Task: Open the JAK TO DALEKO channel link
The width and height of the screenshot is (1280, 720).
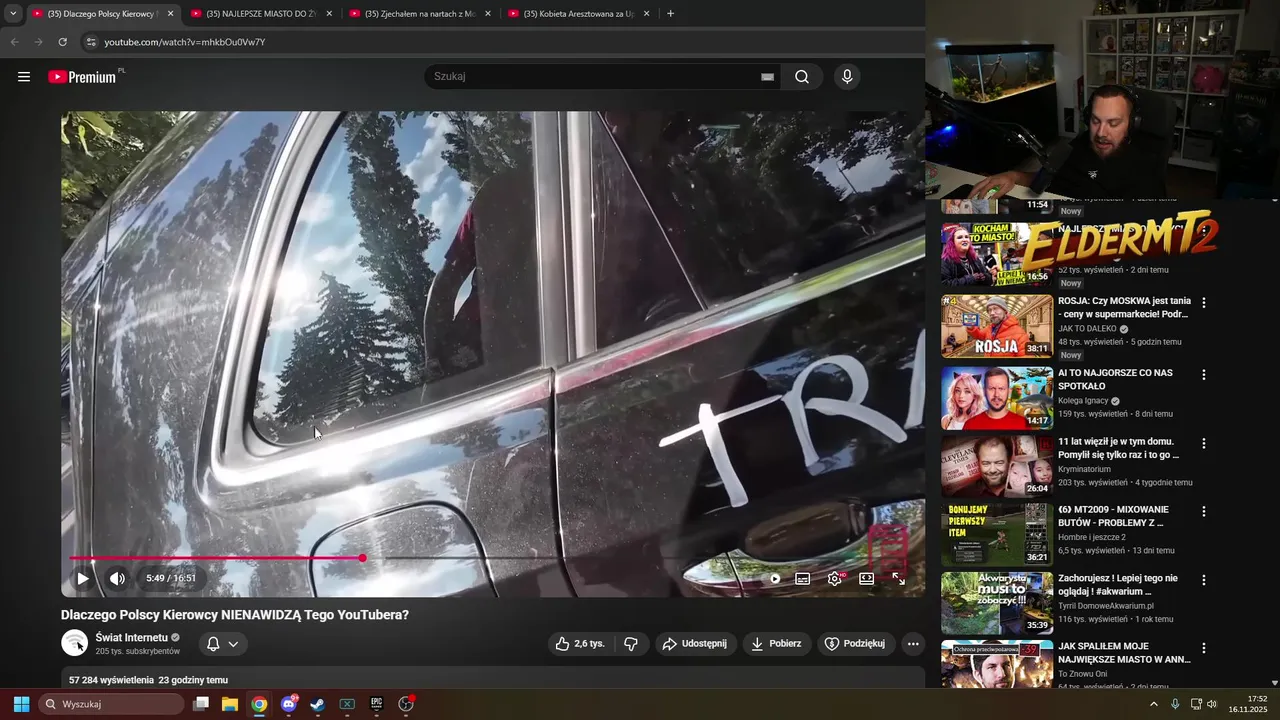Action: tap(1087, 329)
